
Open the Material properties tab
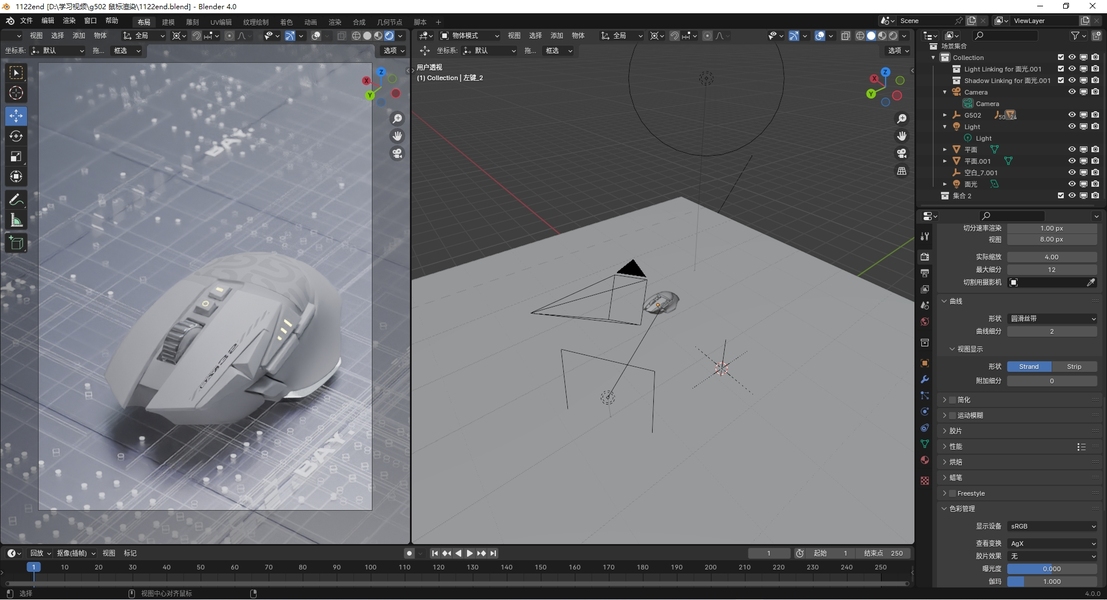925,460
